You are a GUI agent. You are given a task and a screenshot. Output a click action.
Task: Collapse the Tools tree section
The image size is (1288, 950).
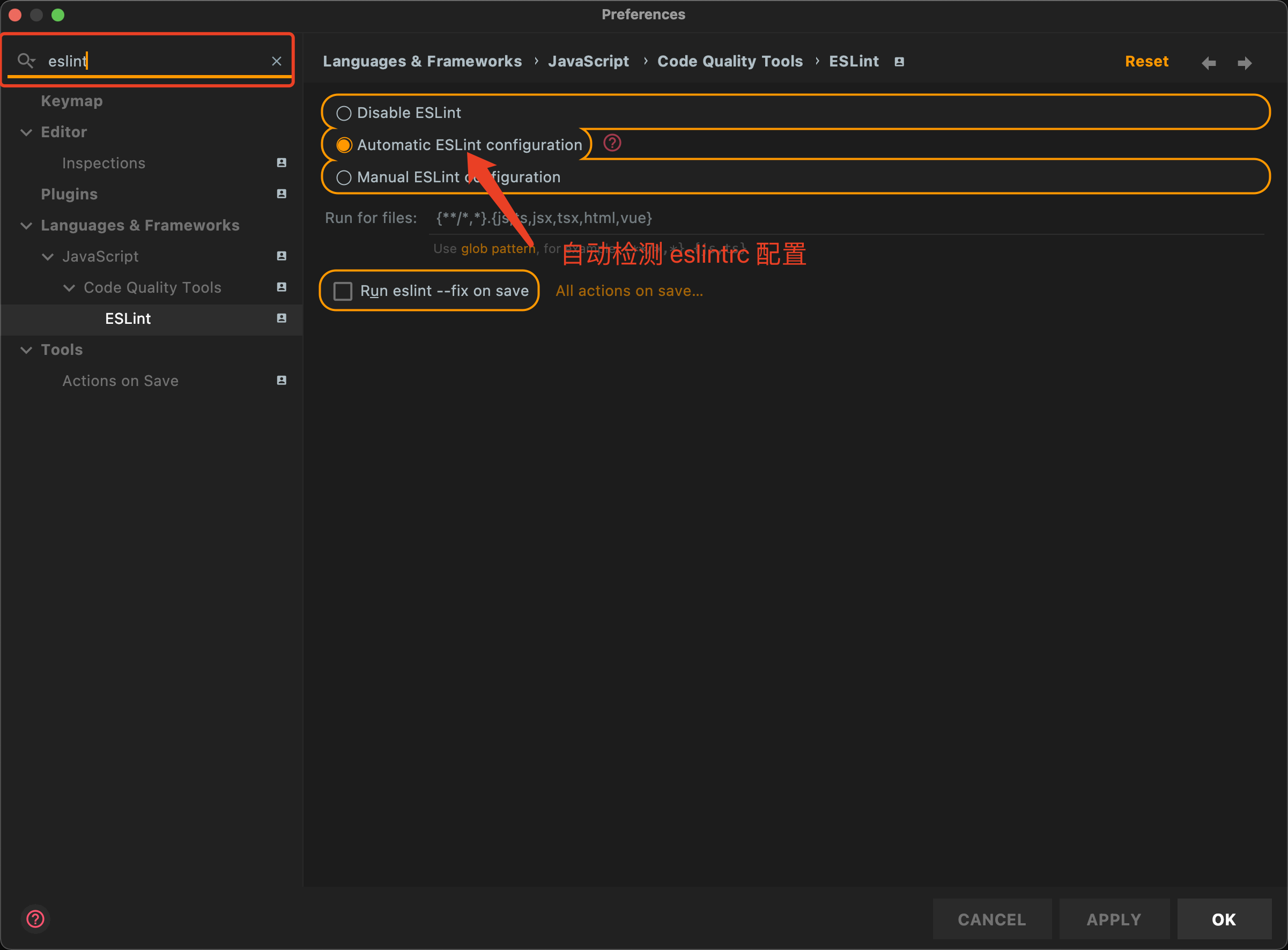click(26, 350)
